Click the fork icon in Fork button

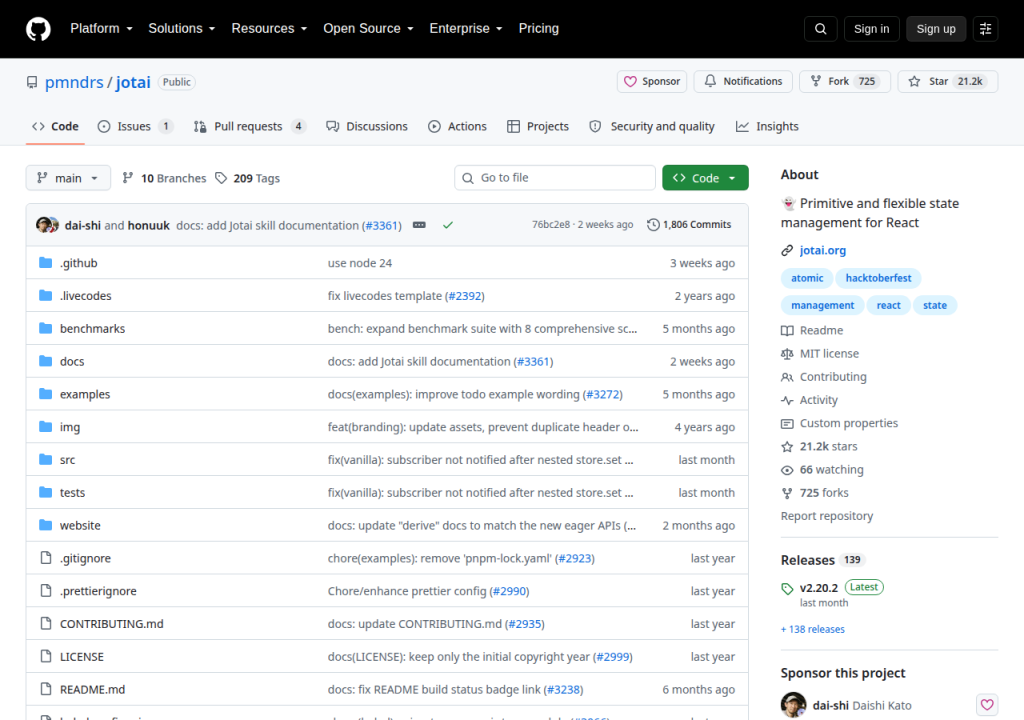tap(816, 81)
